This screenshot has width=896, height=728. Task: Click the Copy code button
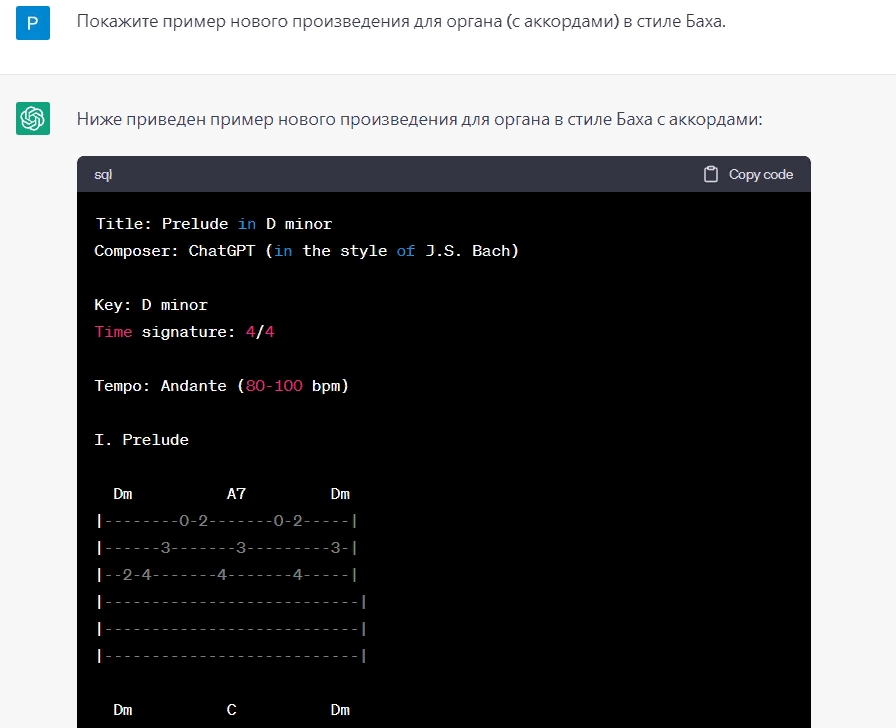[x=748, y=174]
